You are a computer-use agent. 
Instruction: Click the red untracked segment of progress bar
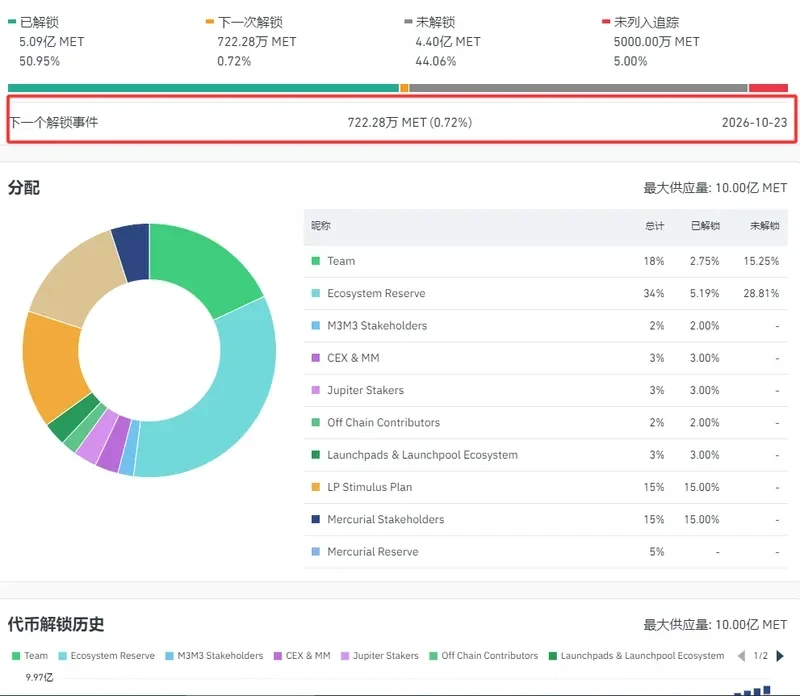click(x=768, y=88)
